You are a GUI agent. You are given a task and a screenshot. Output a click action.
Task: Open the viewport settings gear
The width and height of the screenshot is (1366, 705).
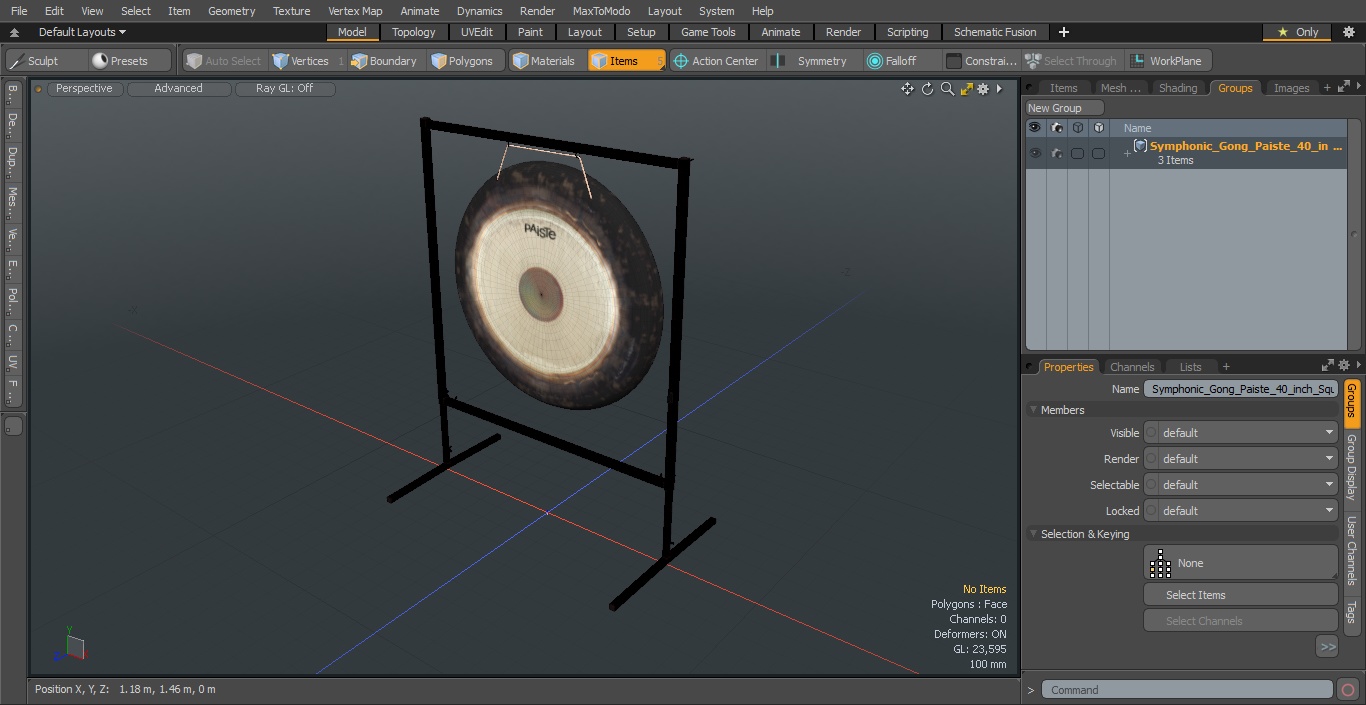983,89
